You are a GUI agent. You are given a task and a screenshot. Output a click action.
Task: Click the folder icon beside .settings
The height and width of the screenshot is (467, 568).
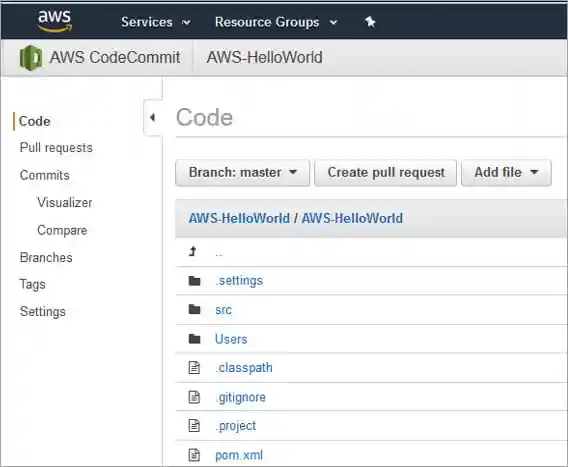(x=195, y=280)
